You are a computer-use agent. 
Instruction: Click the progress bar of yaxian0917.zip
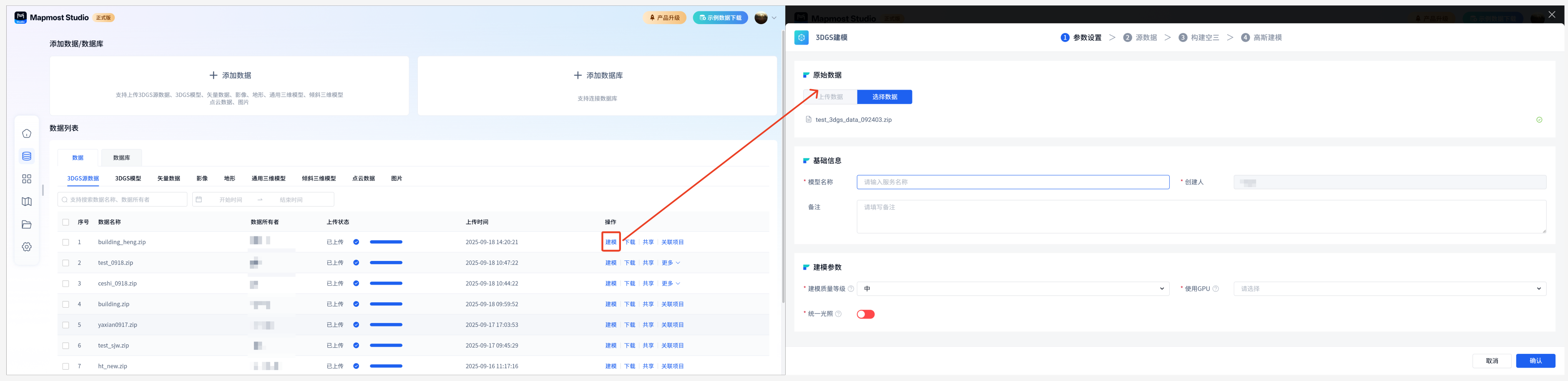386,325
